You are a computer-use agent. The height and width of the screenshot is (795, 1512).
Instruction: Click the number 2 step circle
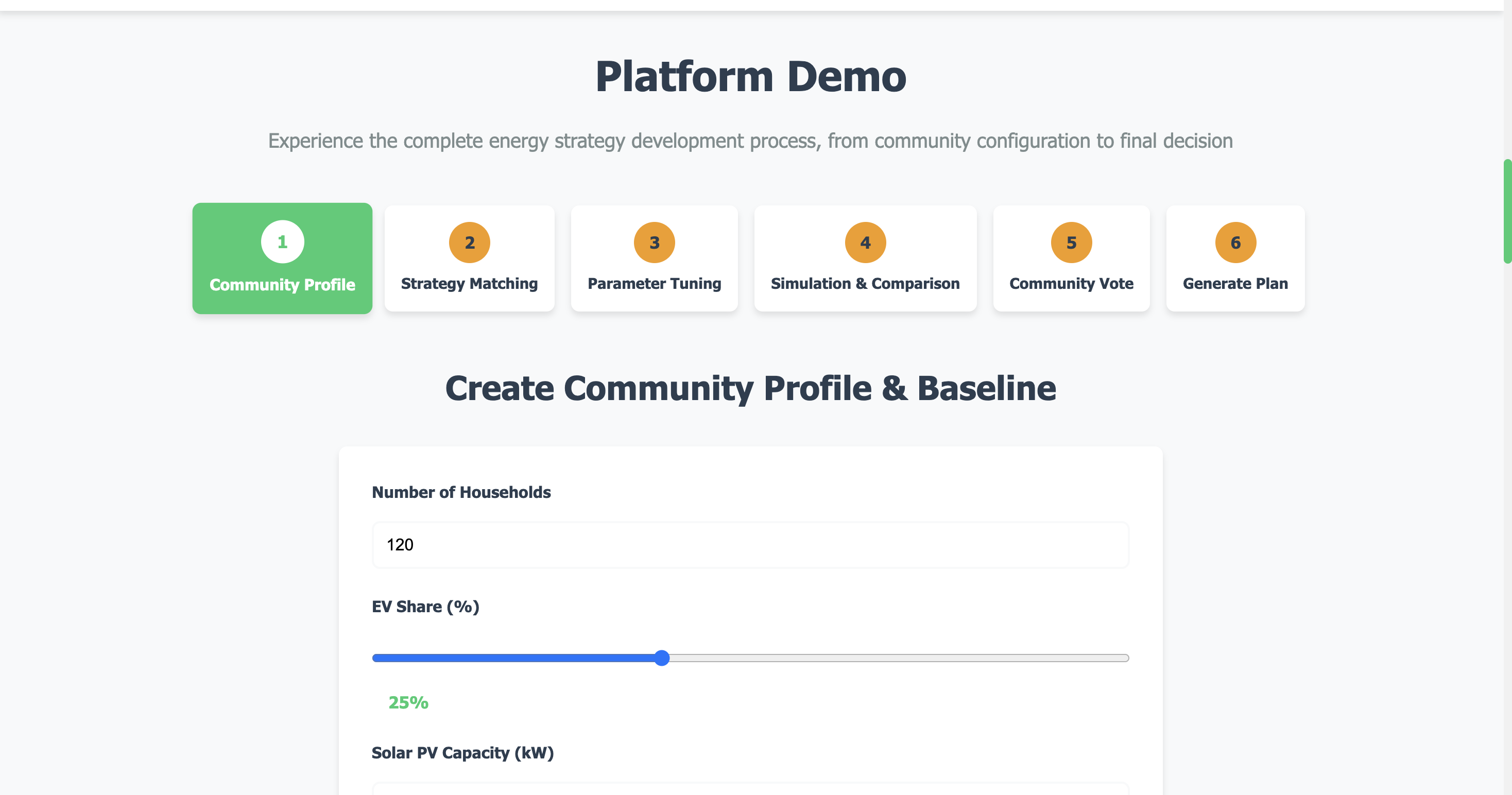tap(469, 243)
